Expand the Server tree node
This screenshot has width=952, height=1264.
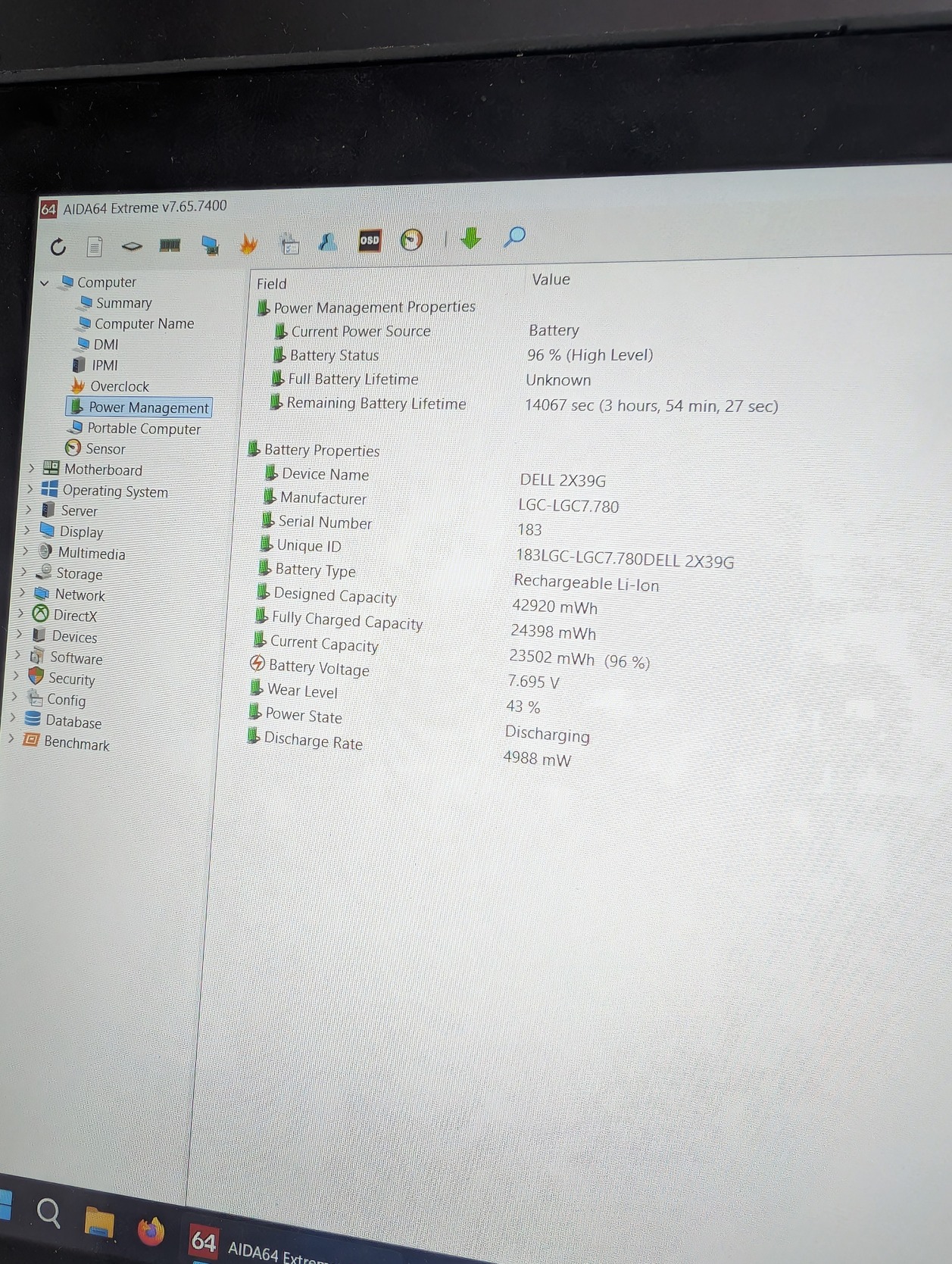tap(29, 510)
